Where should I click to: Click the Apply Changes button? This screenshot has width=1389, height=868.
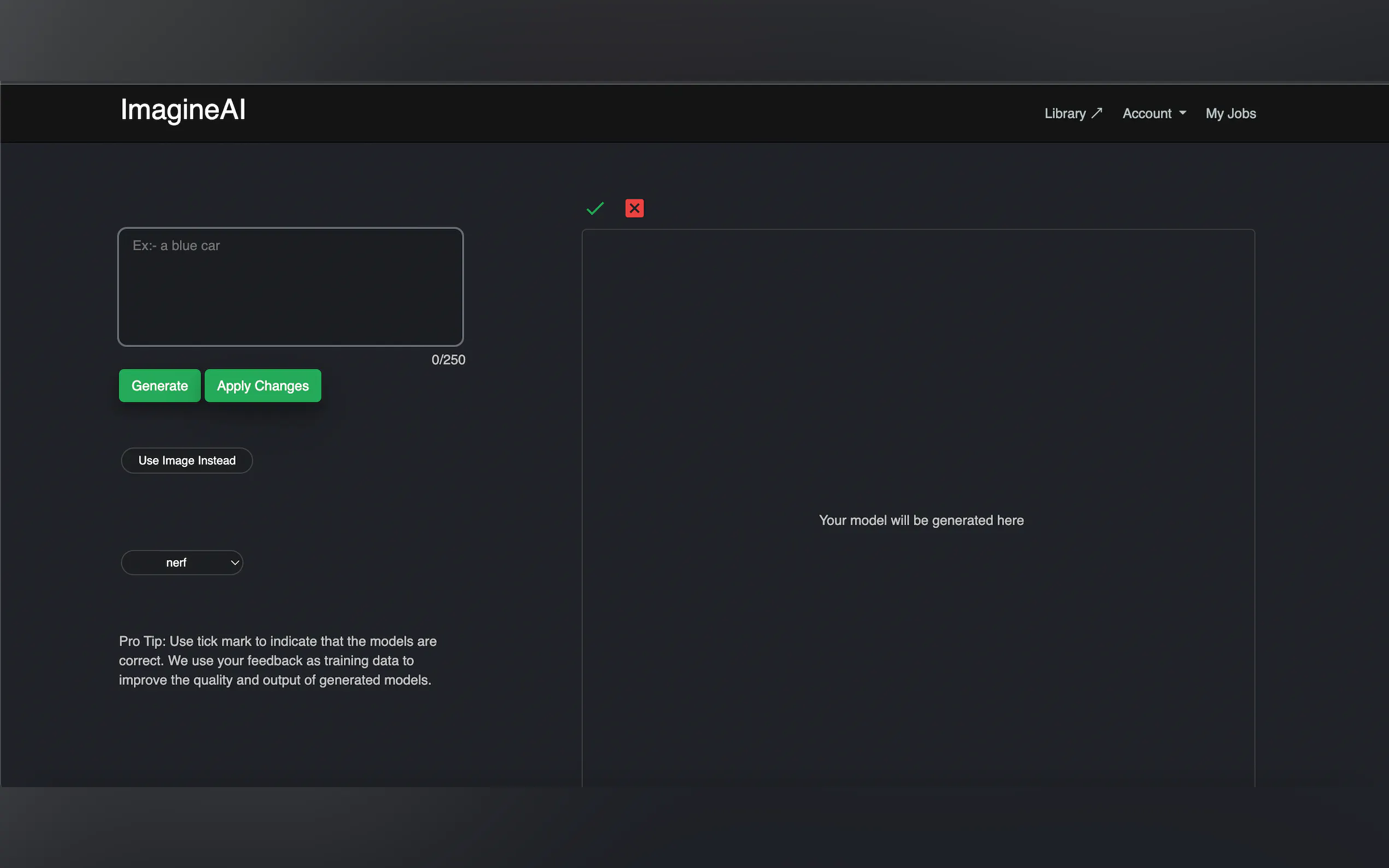262,386
